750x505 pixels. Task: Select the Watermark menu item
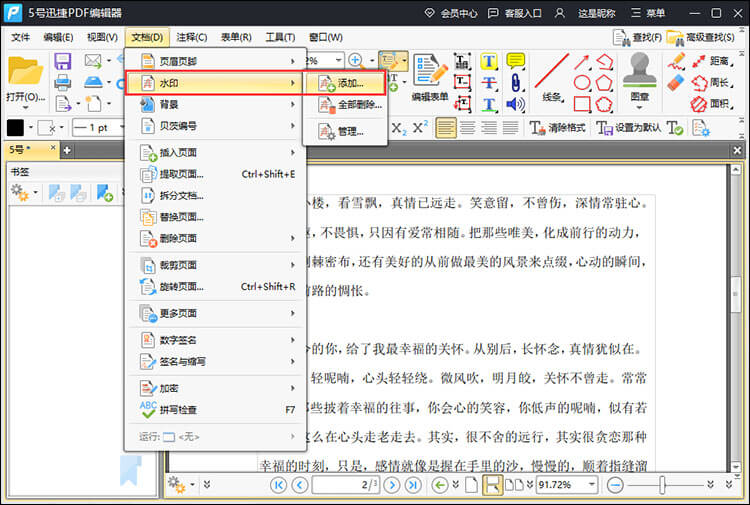click(215, 83)
